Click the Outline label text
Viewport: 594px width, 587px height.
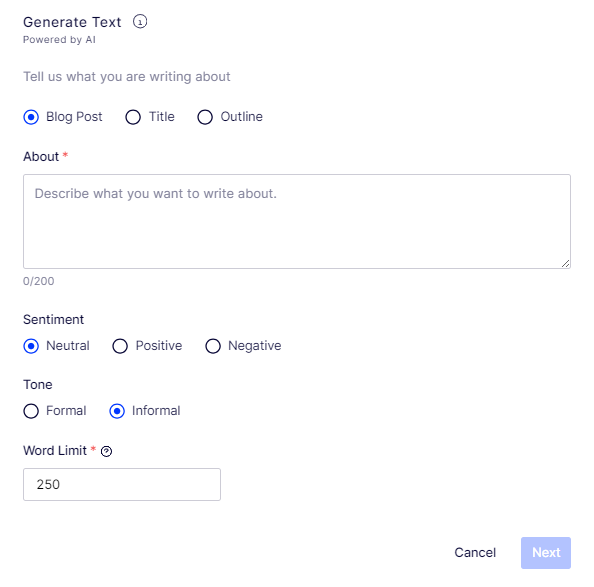coord(242,117)
